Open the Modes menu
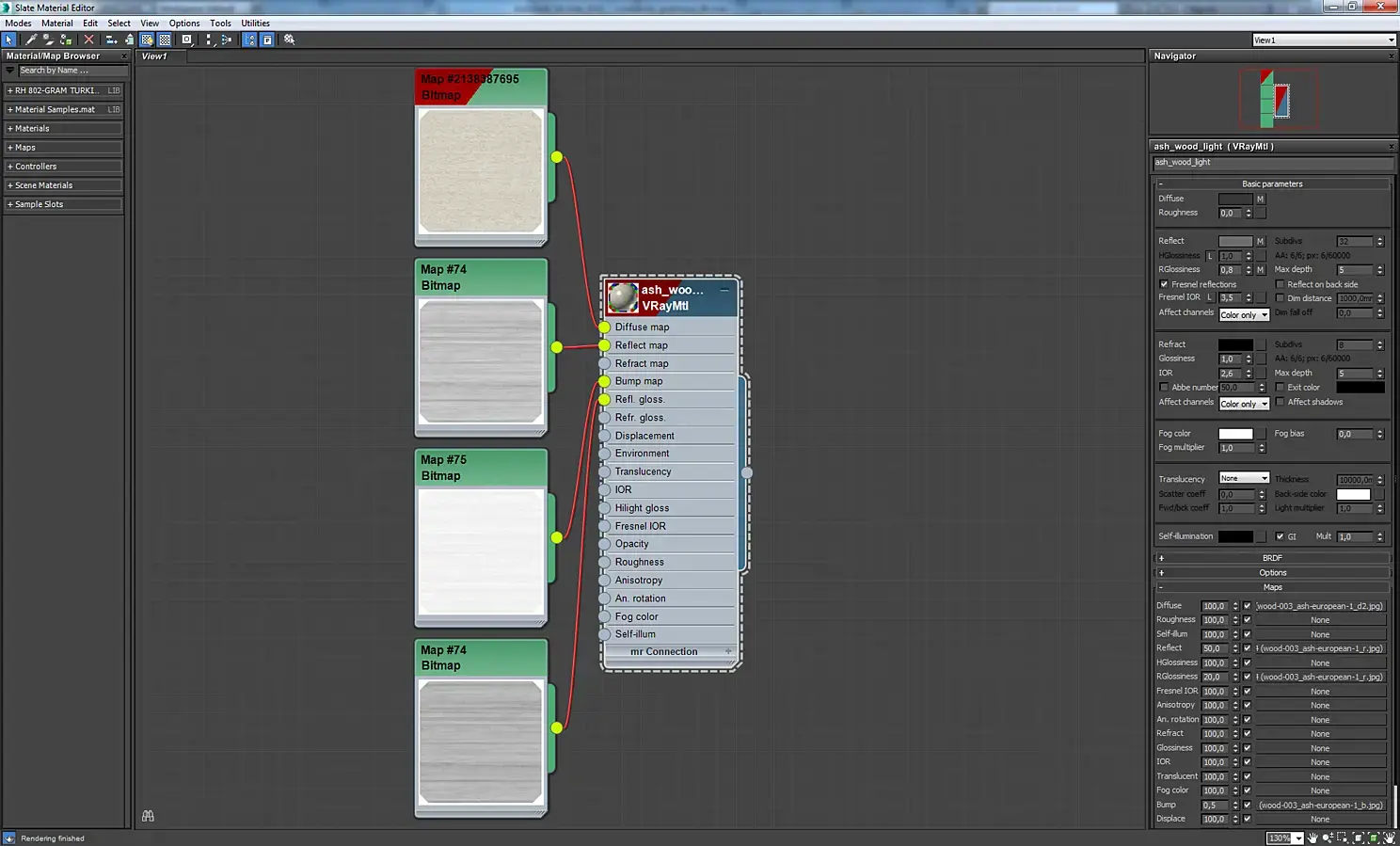Image resolution: width=1400 pixels, height=846 pixels. [18, 23]
